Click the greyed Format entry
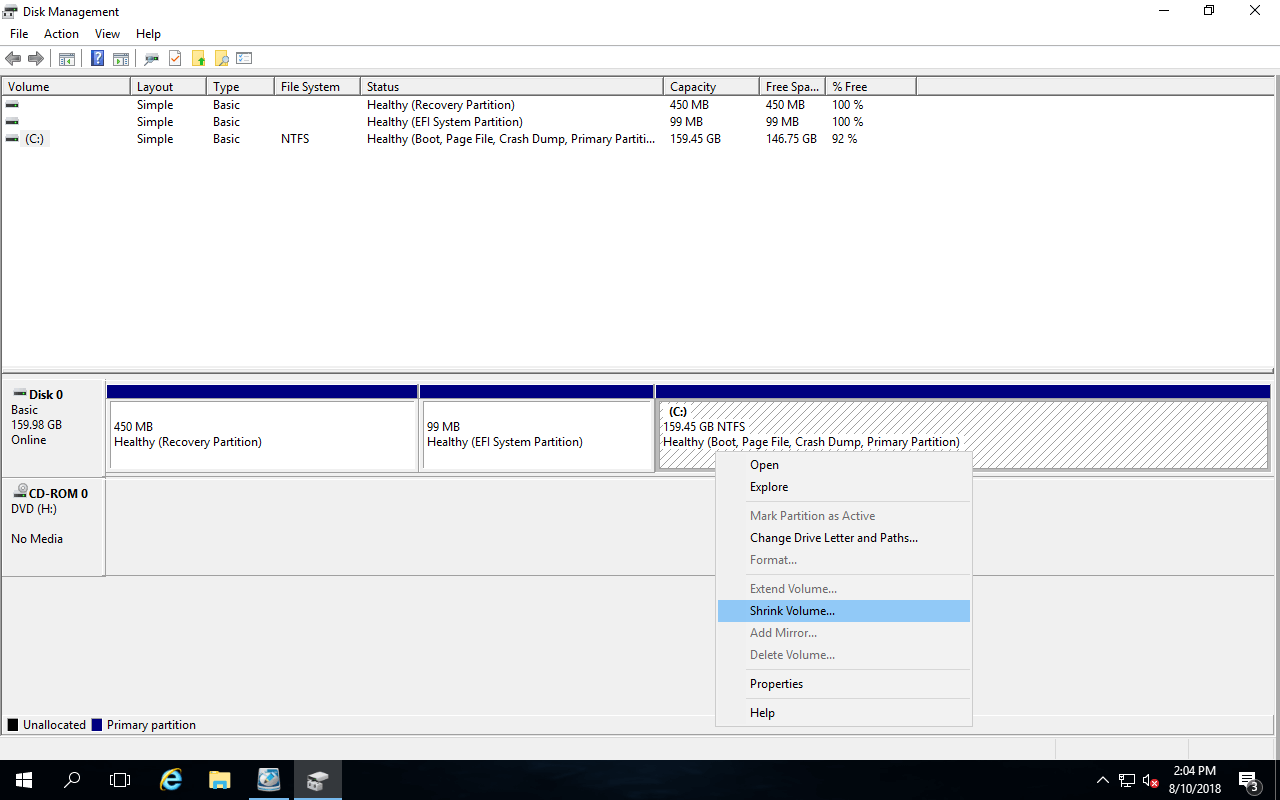This screenshot has width=1280, height=800. (844, 560)
